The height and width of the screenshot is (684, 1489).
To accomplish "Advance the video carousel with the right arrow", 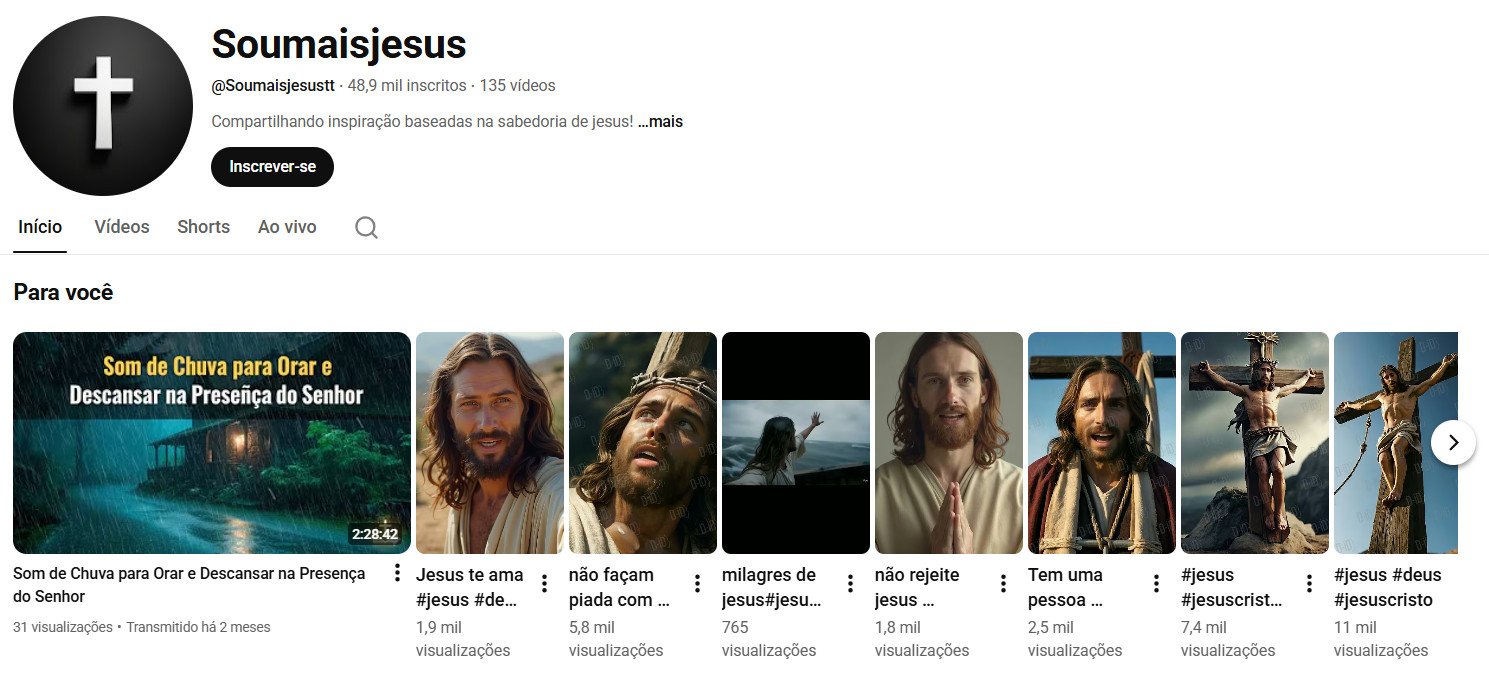I will coord(1453,442).
